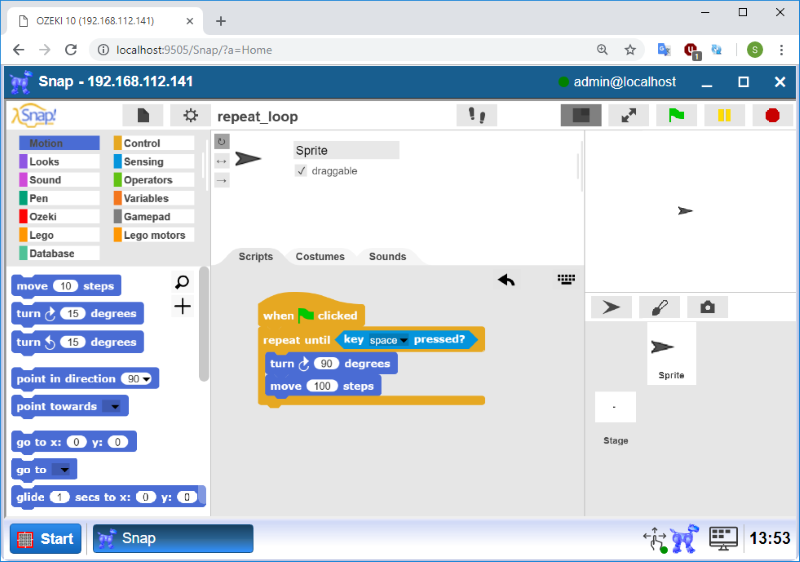Switch to fullscreen presentation mode
800x562 pixels.
coord(629,115)
